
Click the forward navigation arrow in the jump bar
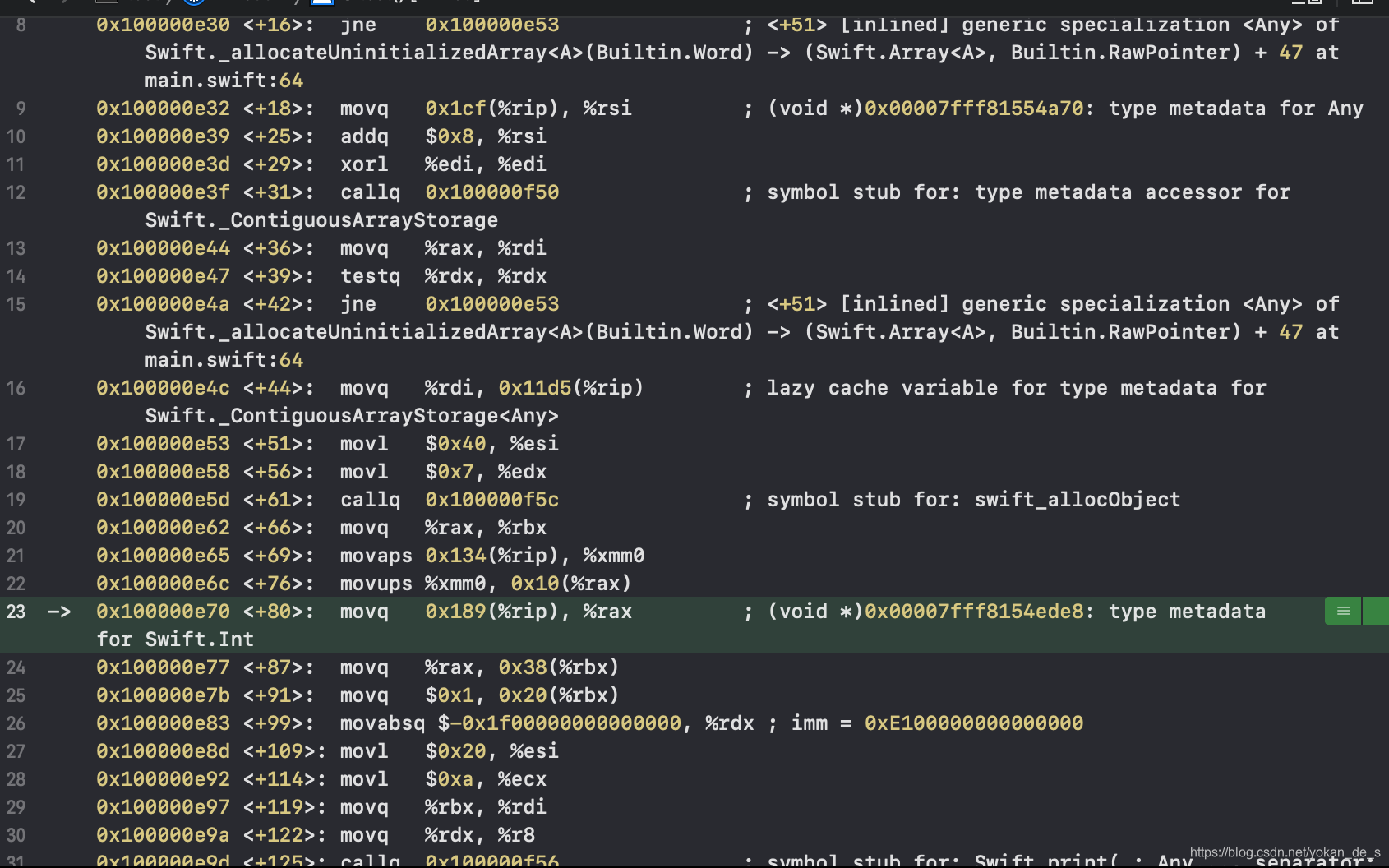click(65, 2)
